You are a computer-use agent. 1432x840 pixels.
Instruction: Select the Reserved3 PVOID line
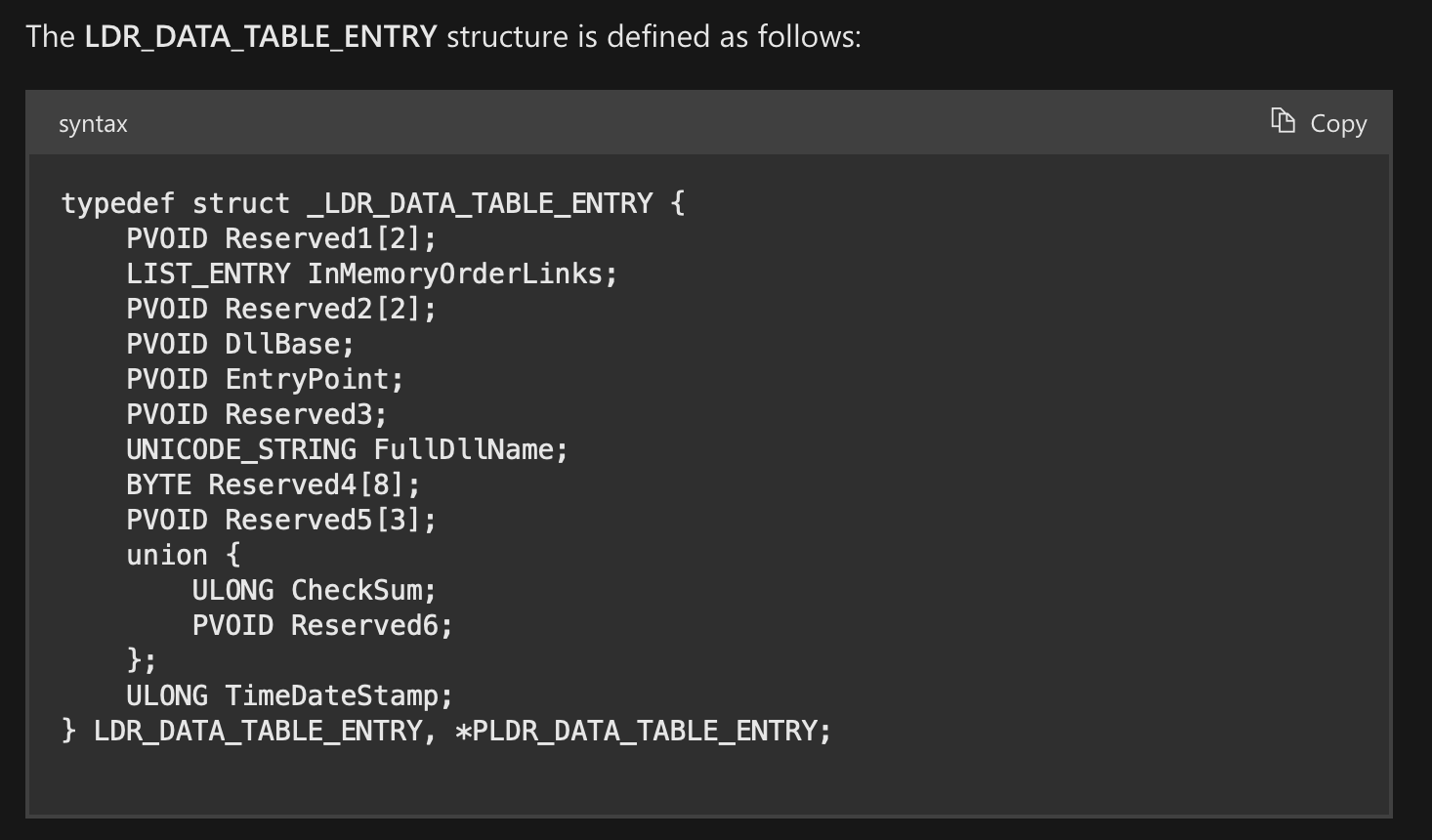tap(254, 413)
